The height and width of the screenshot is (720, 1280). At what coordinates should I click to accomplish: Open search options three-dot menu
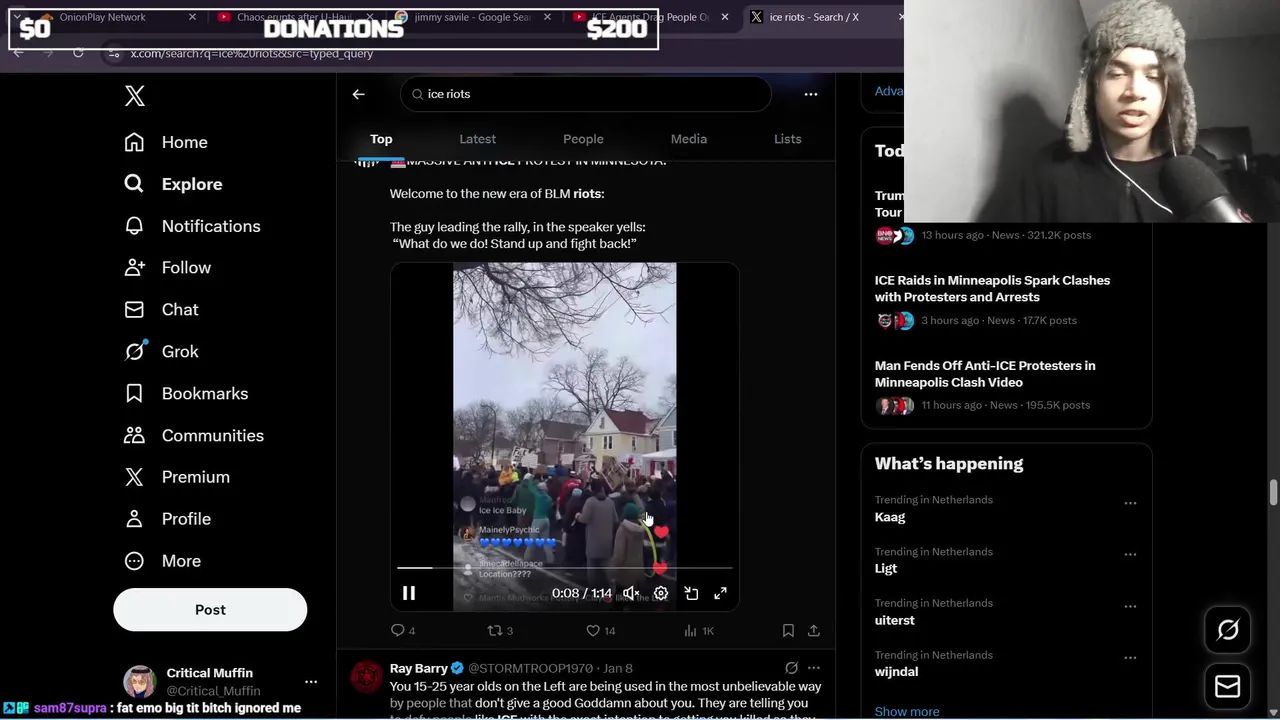(x=811, y=94)
